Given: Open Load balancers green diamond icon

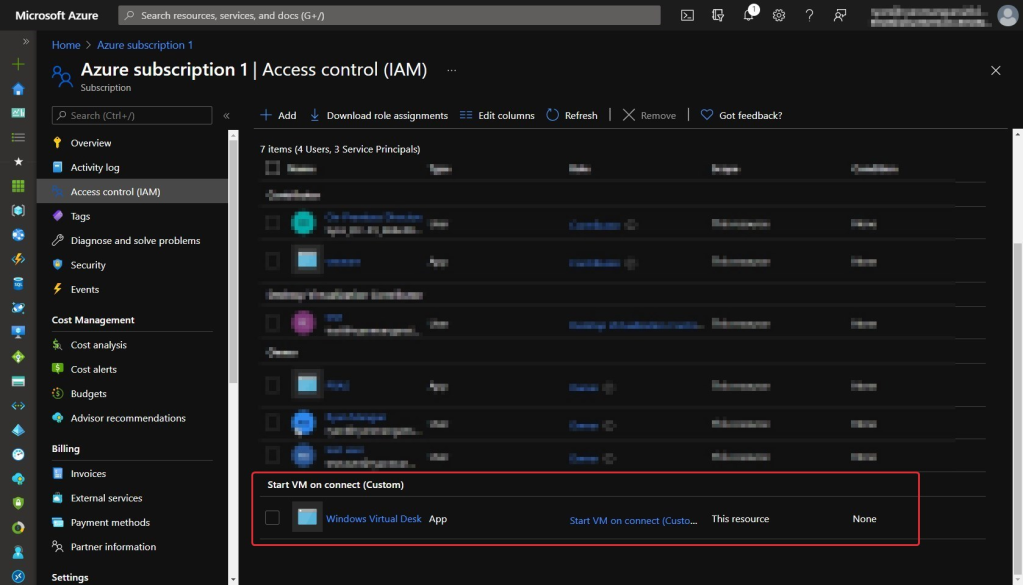Looking at the screenshot, I should click(x=18, y=357).
